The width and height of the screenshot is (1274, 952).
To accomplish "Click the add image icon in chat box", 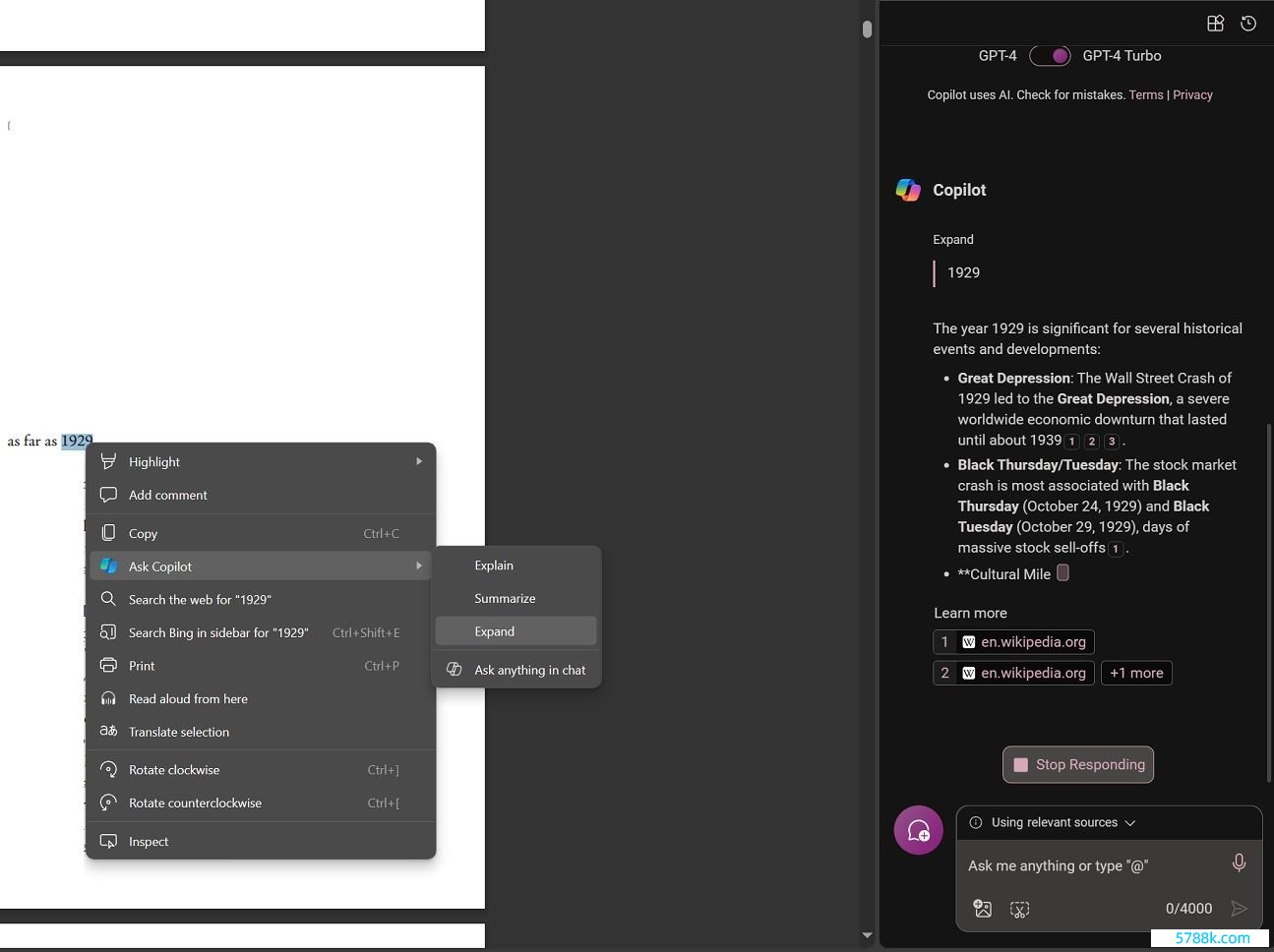I will 982,909.
